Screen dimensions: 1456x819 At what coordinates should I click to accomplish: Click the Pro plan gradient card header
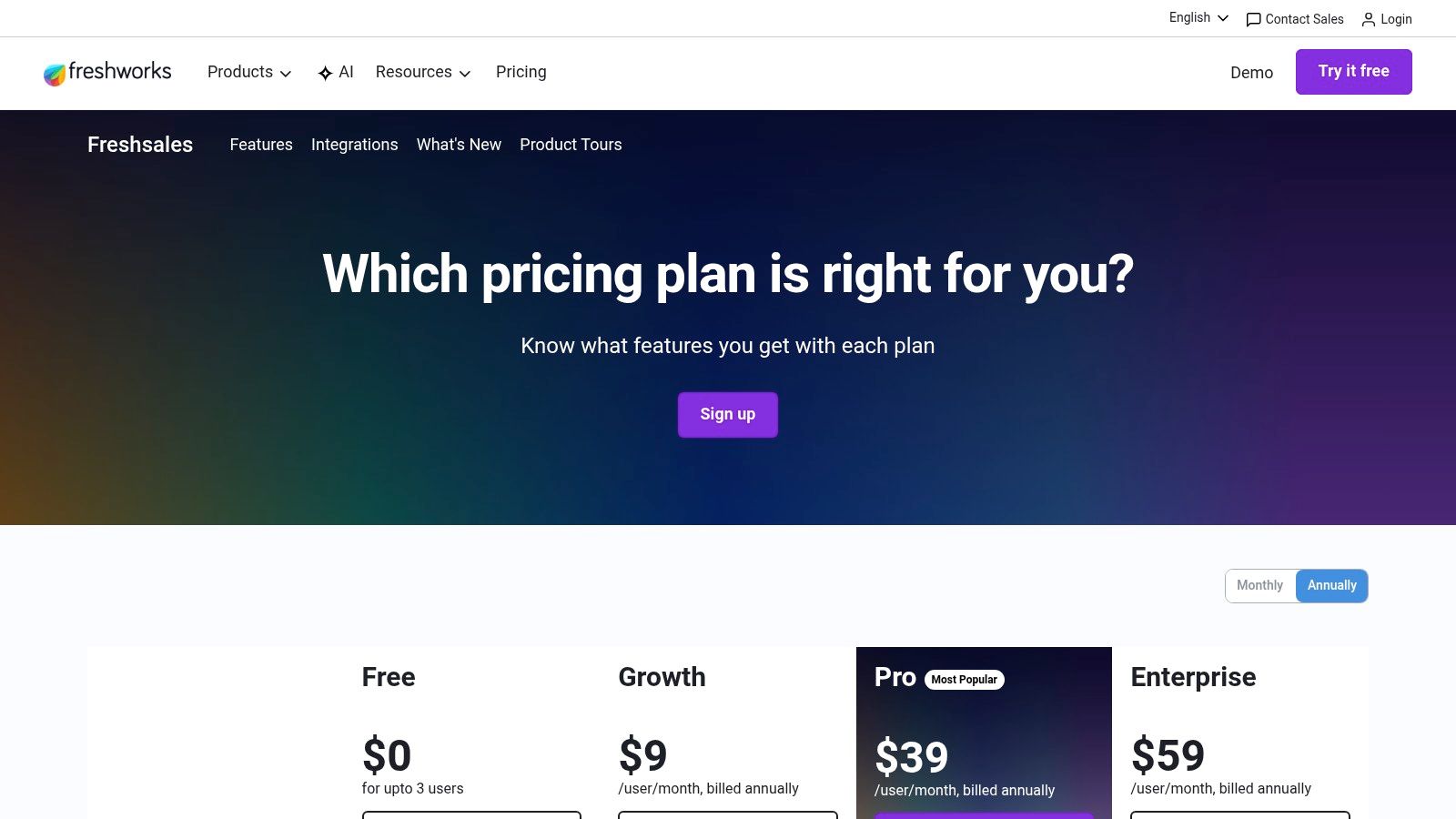(x=984, y=678)
